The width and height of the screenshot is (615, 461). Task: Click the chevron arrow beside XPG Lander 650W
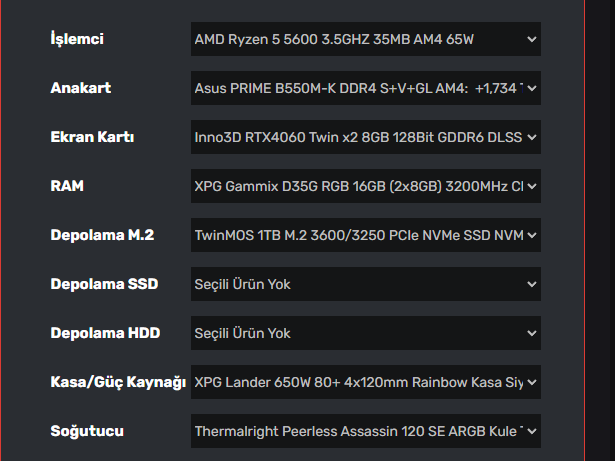click(531, 382)
